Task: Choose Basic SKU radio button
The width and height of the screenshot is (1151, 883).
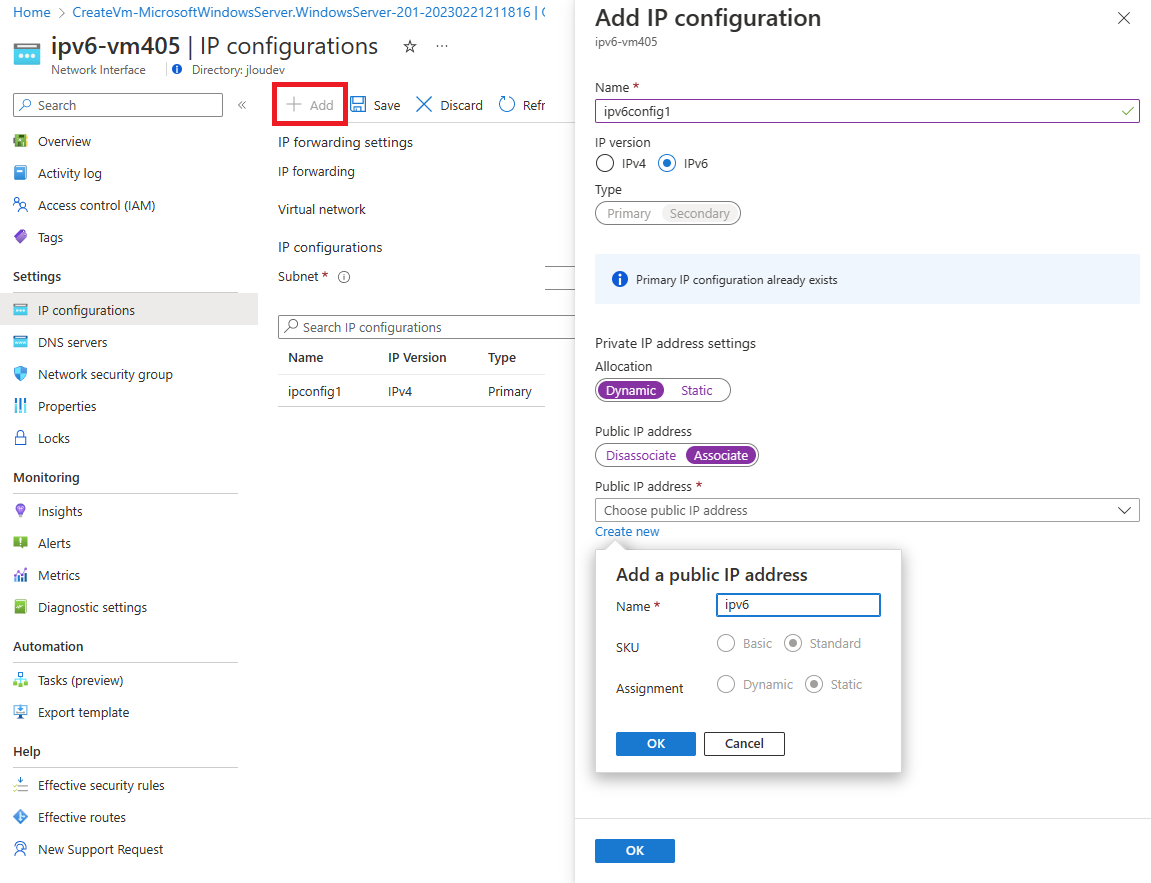Action: click(726, 643)
